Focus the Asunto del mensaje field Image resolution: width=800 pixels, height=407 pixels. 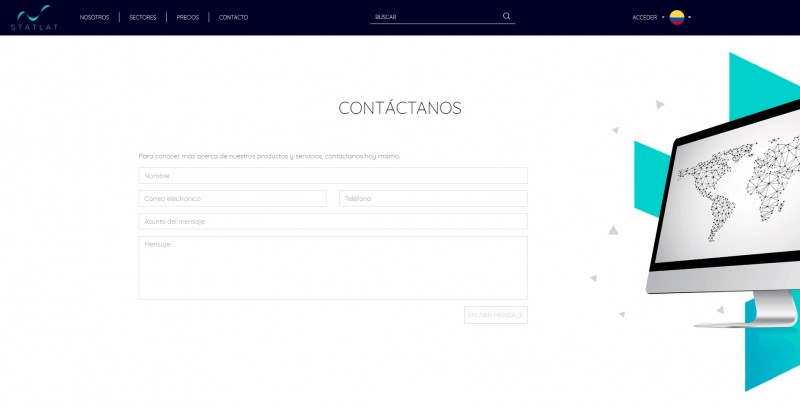click(333, 221)
